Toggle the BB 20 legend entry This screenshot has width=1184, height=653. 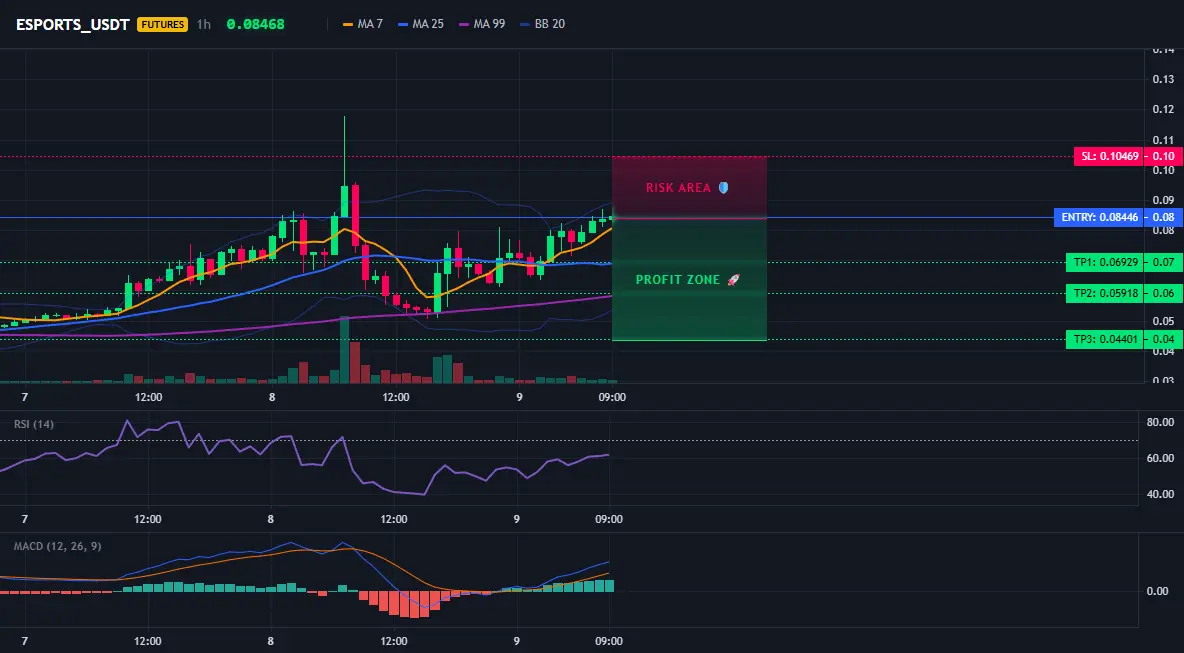click(542, 24)
